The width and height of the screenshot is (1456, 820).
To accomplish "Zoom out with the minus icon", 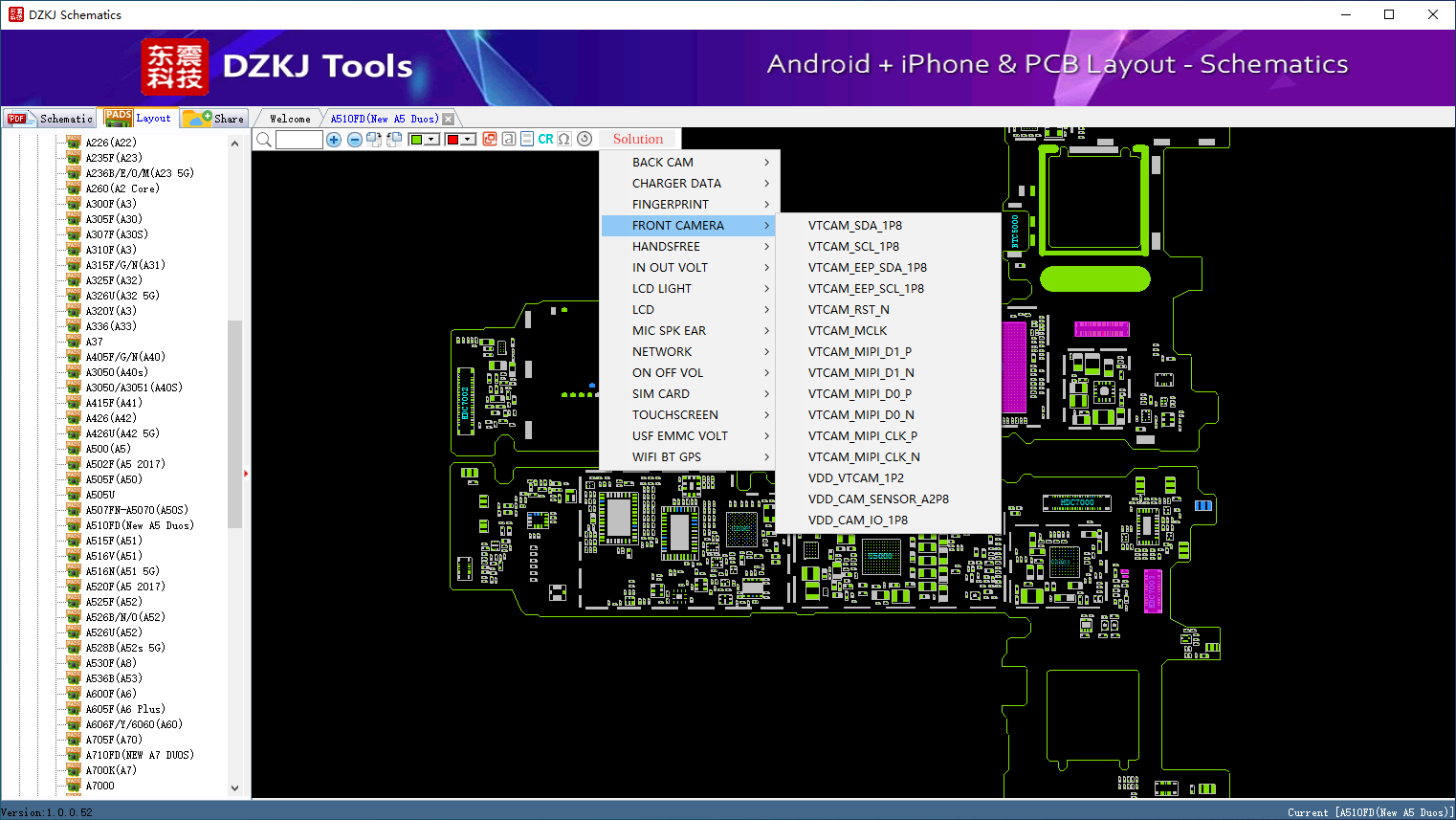I will click(355, 140).
